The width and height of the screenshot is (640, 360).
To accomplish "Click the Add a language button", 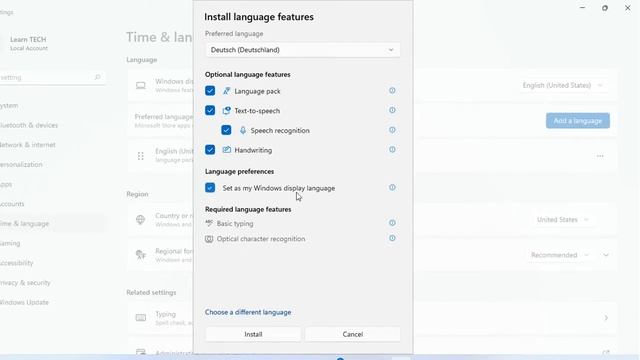I will (578, 121).
